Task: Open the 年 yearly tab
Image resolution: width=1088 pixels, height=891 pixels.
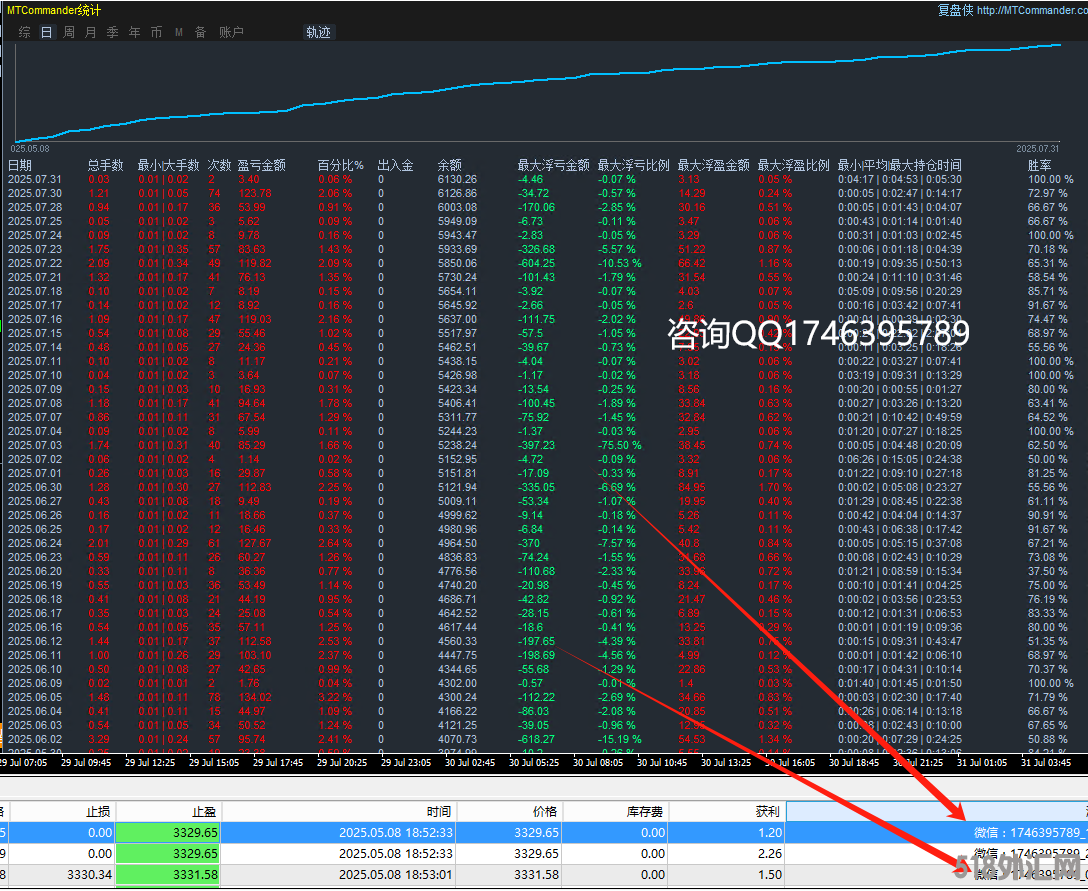Action: tap(135, 32)
